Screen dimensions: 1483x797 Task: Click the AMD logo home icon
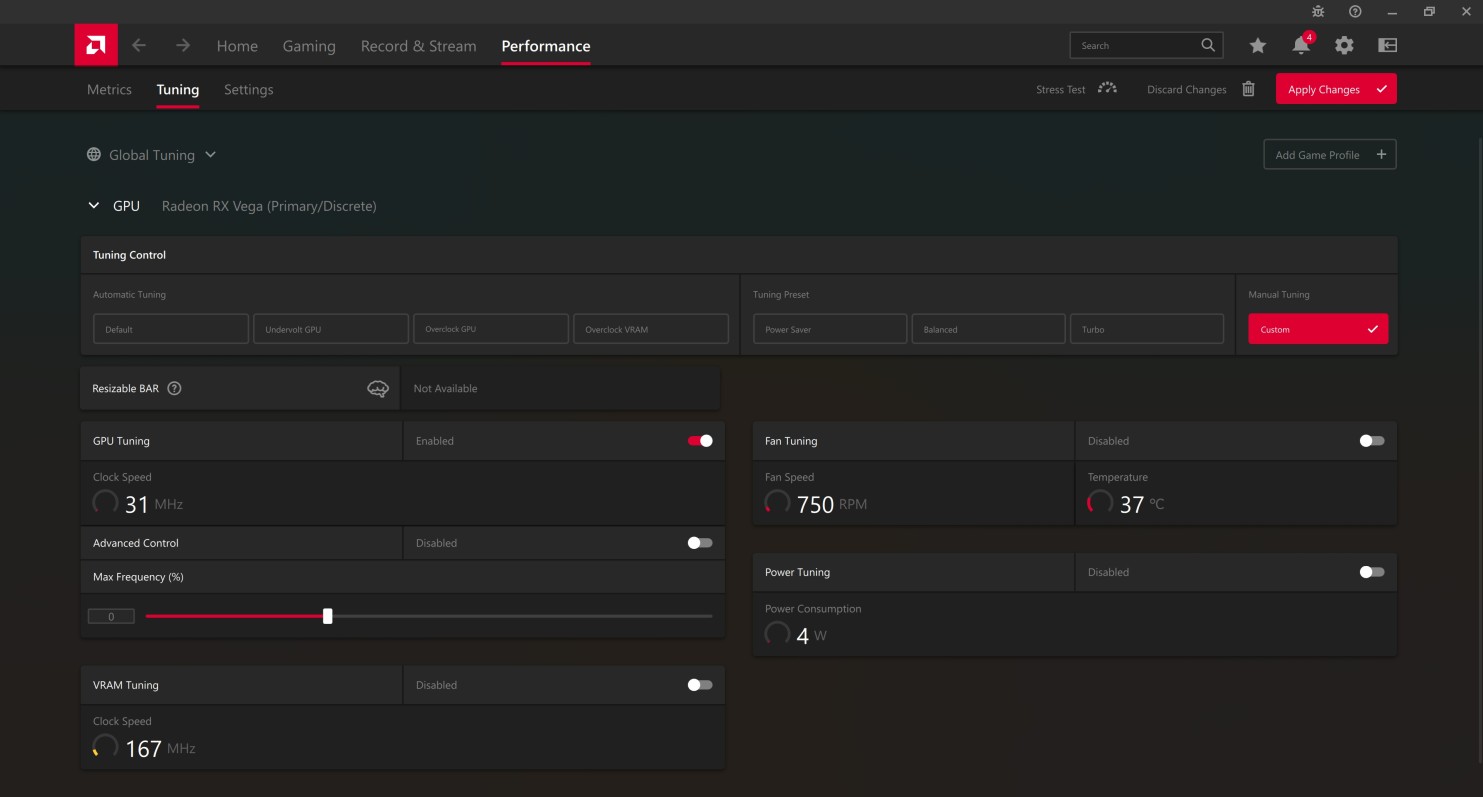tap(95, 45)
